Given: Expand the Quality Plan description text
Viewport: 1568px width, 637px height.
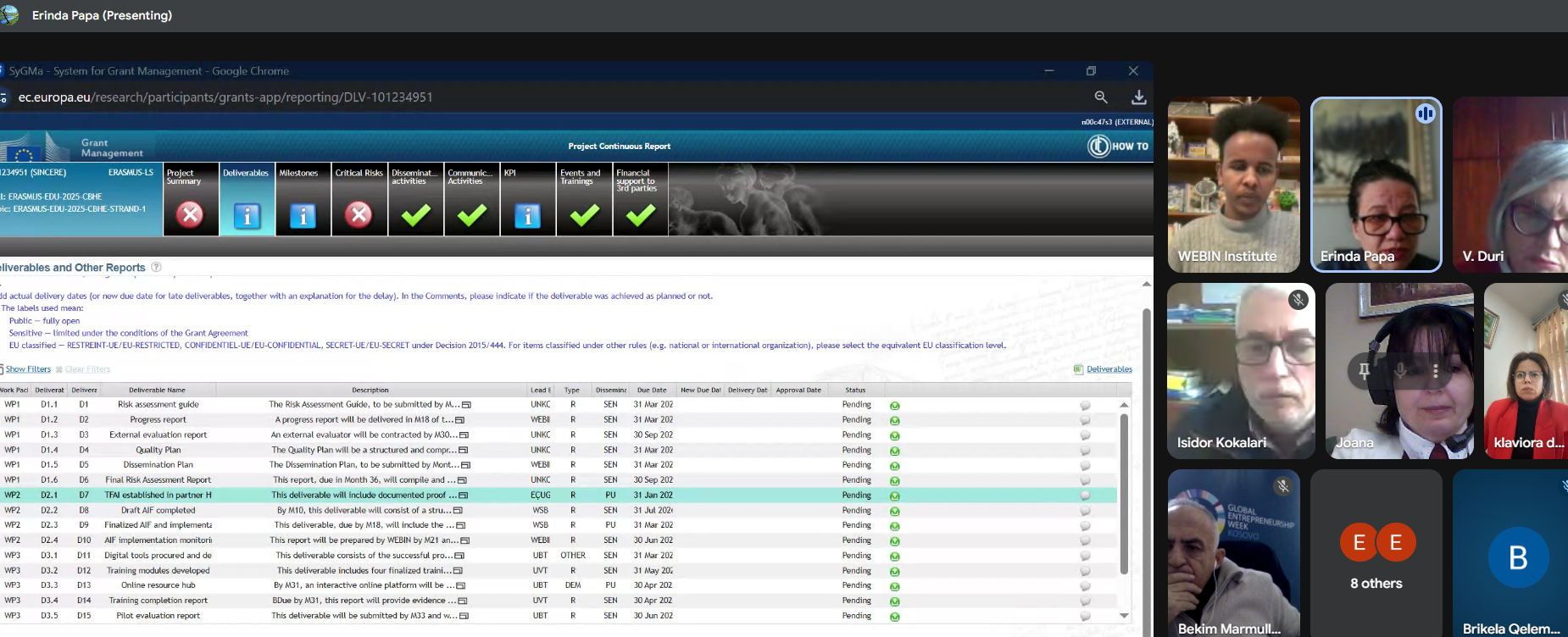Looking at the screenshot, I should click(x=464, y=451).
